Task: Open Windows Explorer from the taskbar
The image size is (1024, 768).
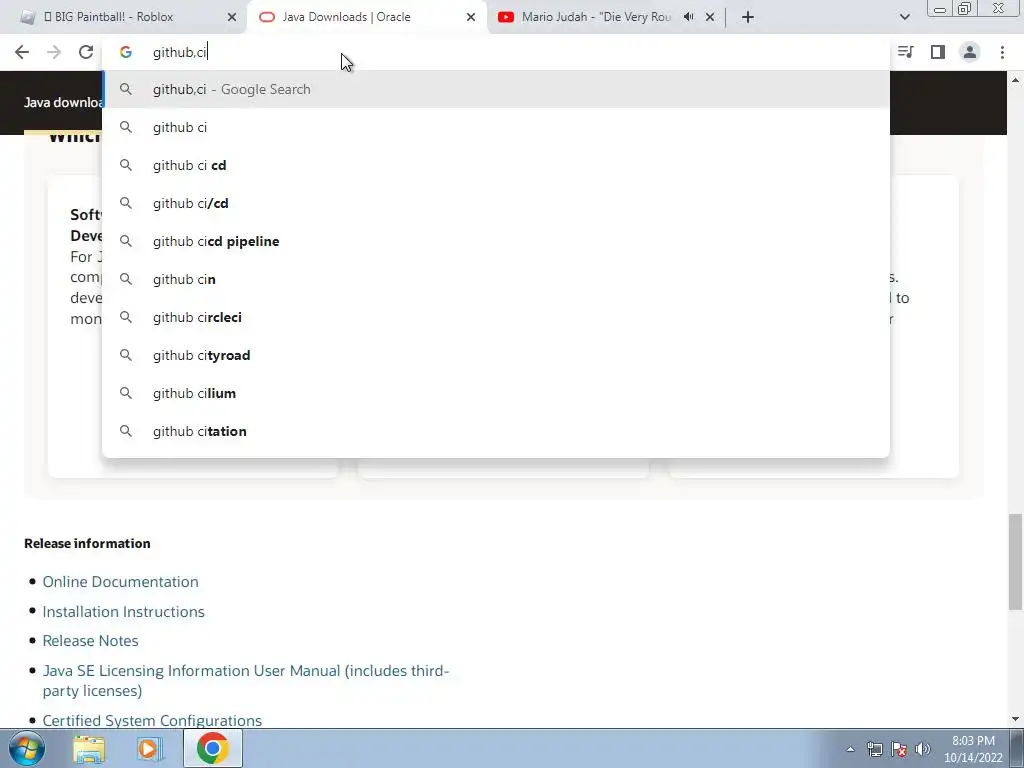Action: pos(89,748)
